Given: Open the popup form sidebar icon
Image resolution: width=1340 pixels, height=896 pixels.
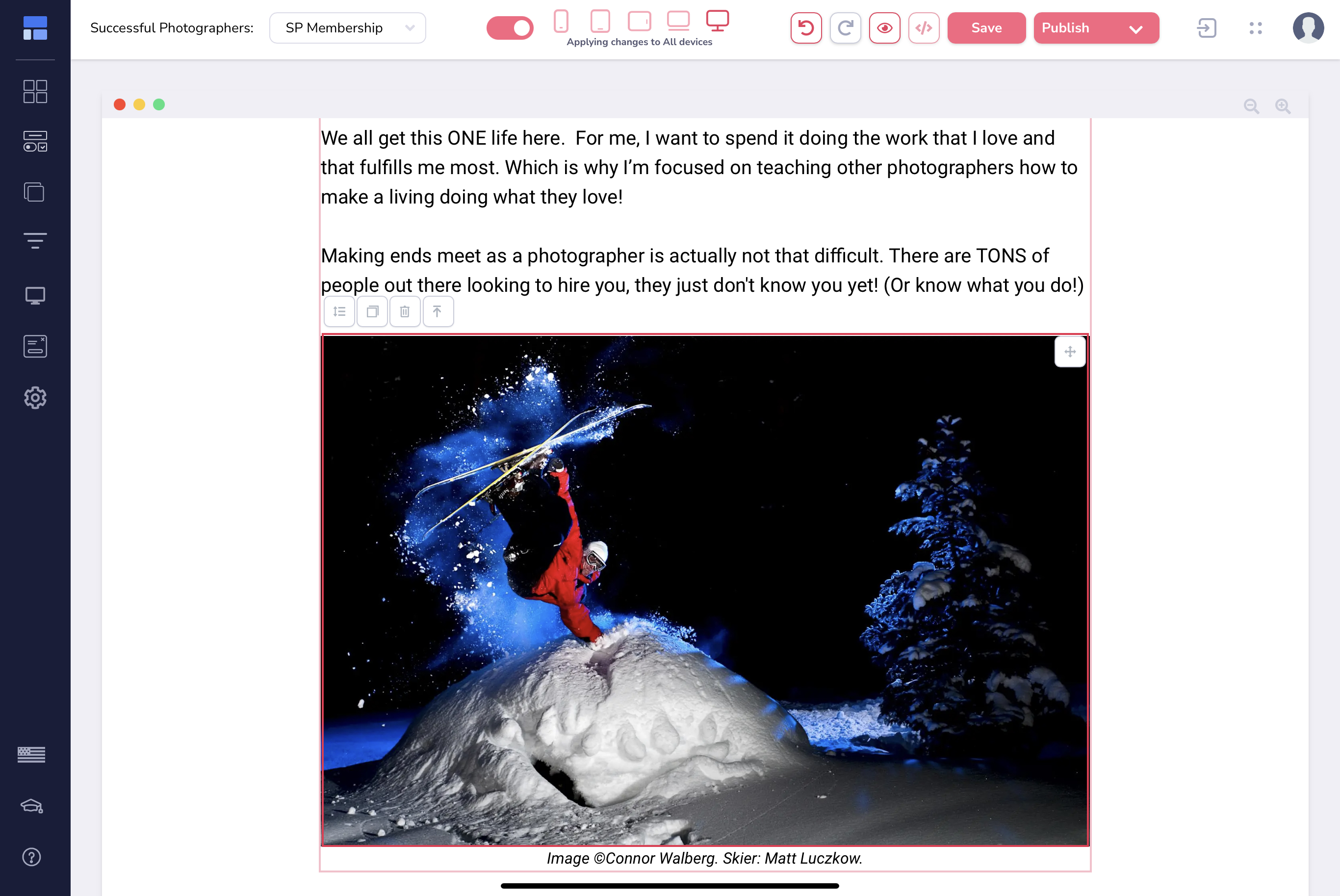Looking at the screenshot, I should (35, 346).
